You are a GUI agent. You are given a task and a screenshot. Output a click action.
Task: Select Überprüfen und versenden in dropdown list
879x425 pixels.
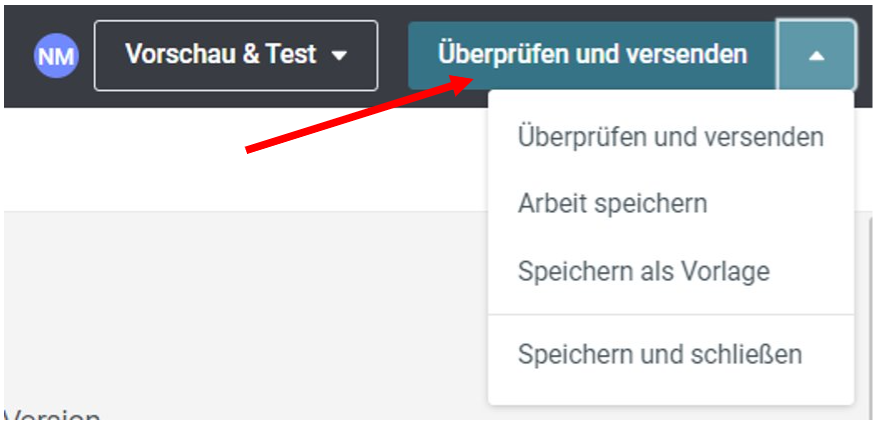670,137
